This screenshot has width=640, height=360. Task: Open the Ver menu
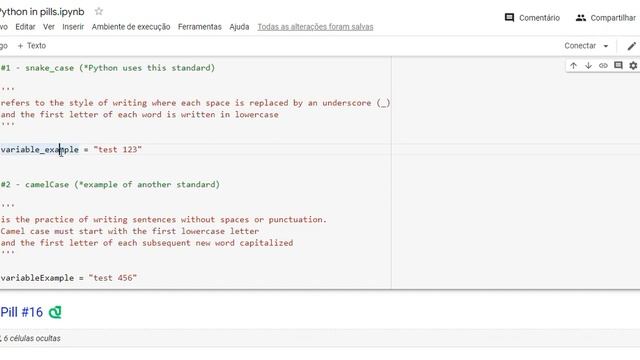[x=49, y=27]
